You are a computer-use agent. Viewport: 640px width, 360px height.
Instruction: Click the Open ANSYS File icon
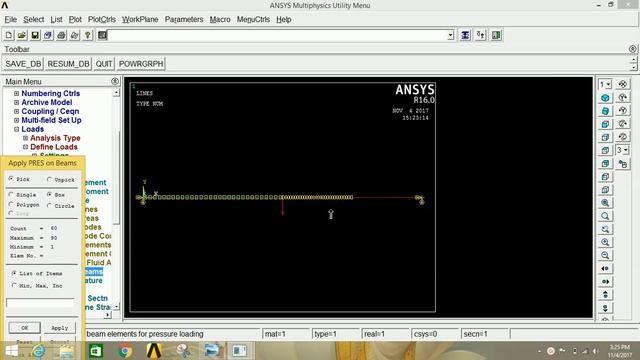point(22,36)
